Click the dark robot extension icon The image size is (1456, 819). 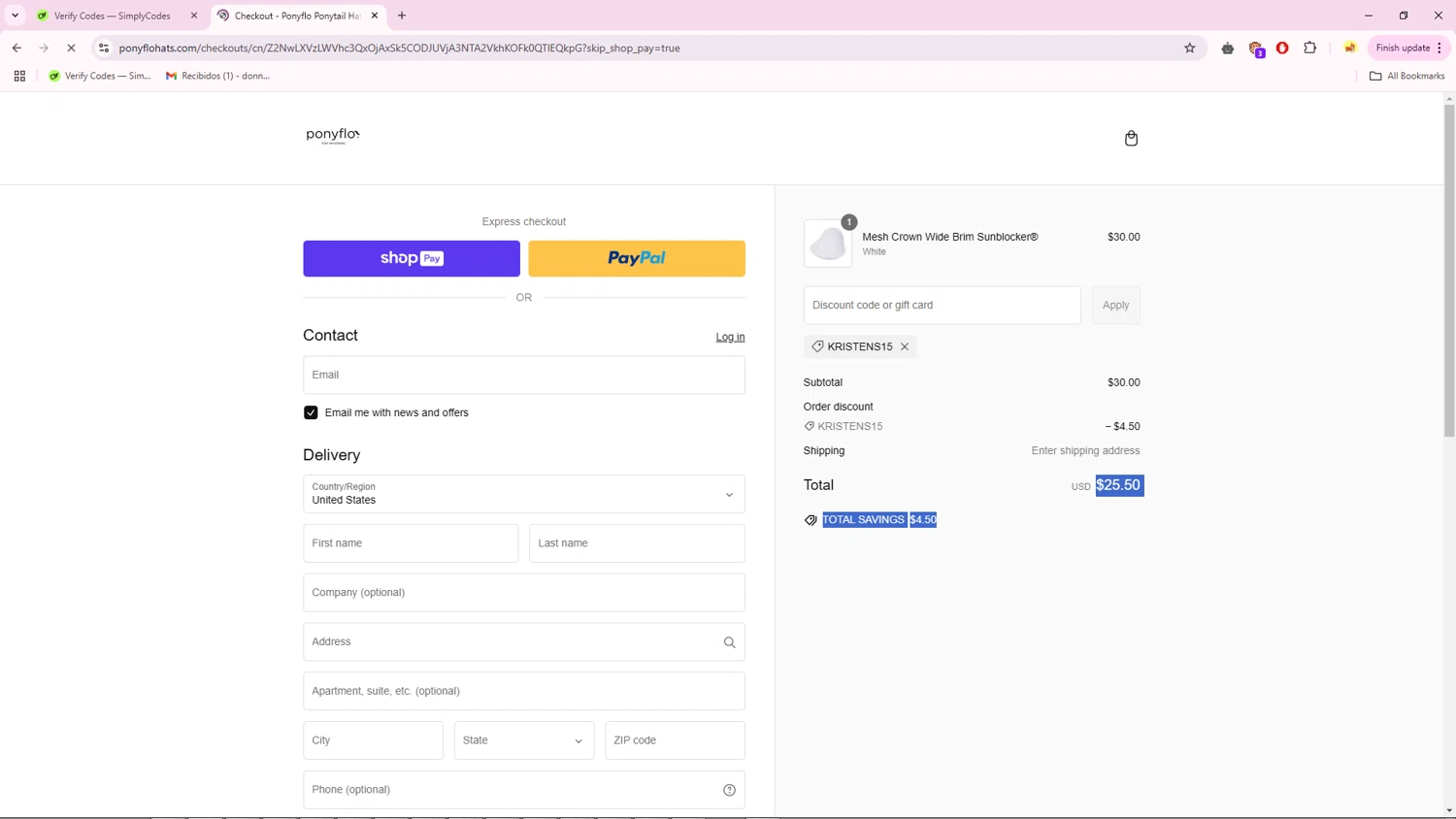point(1228,48)
